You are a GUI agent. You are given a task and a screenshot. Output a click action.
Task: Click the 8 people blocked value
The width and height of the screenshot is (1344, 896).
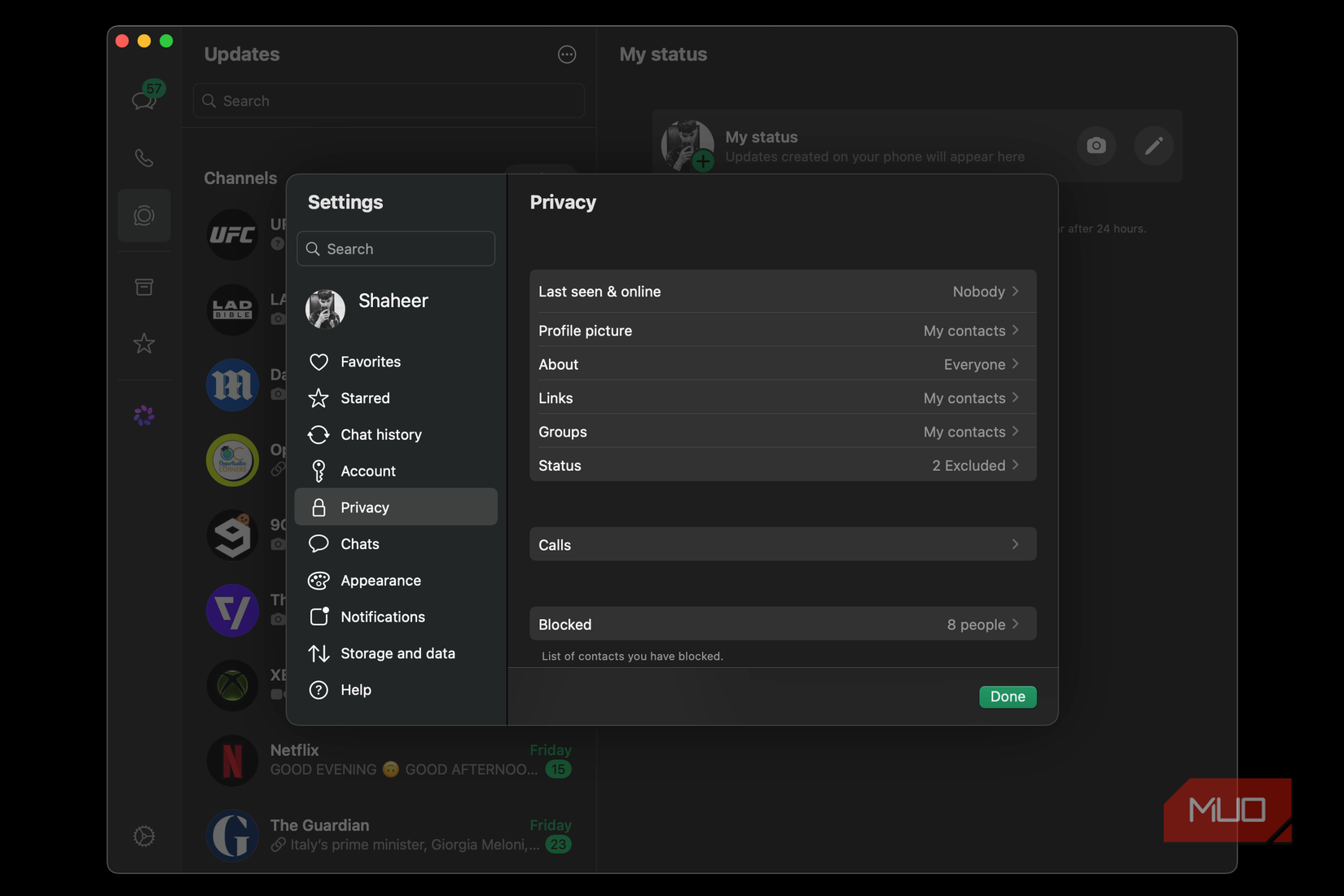click(976, 625)
